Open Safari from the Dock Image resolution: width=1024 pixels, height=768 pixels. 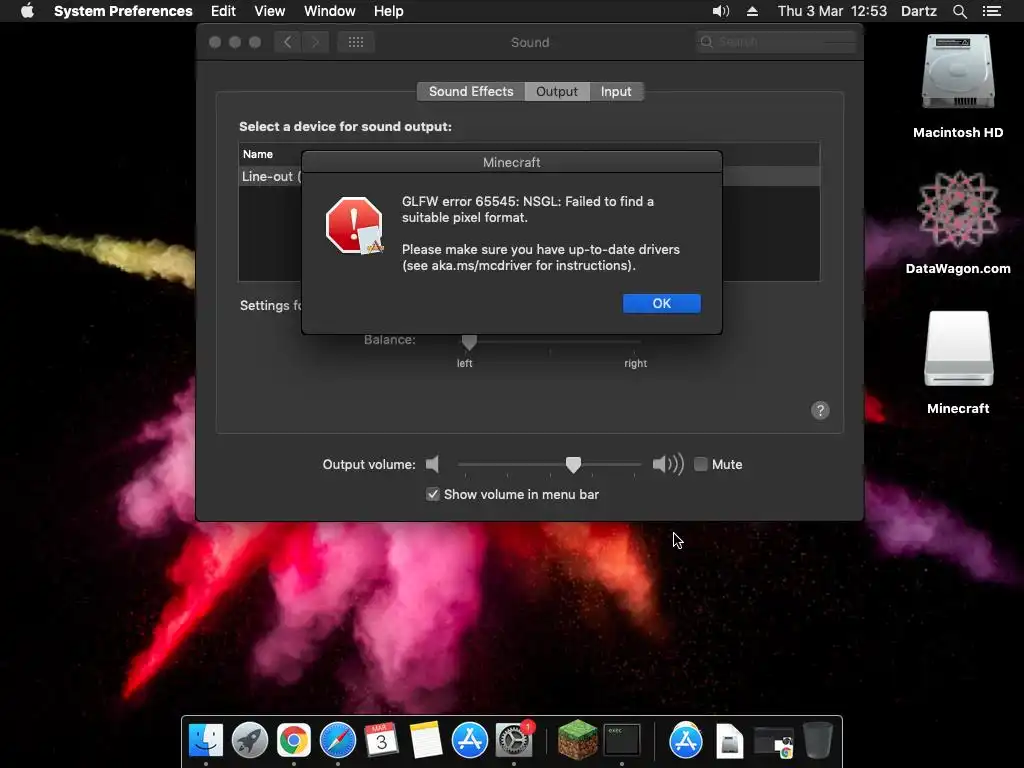(x=338, y=741)
